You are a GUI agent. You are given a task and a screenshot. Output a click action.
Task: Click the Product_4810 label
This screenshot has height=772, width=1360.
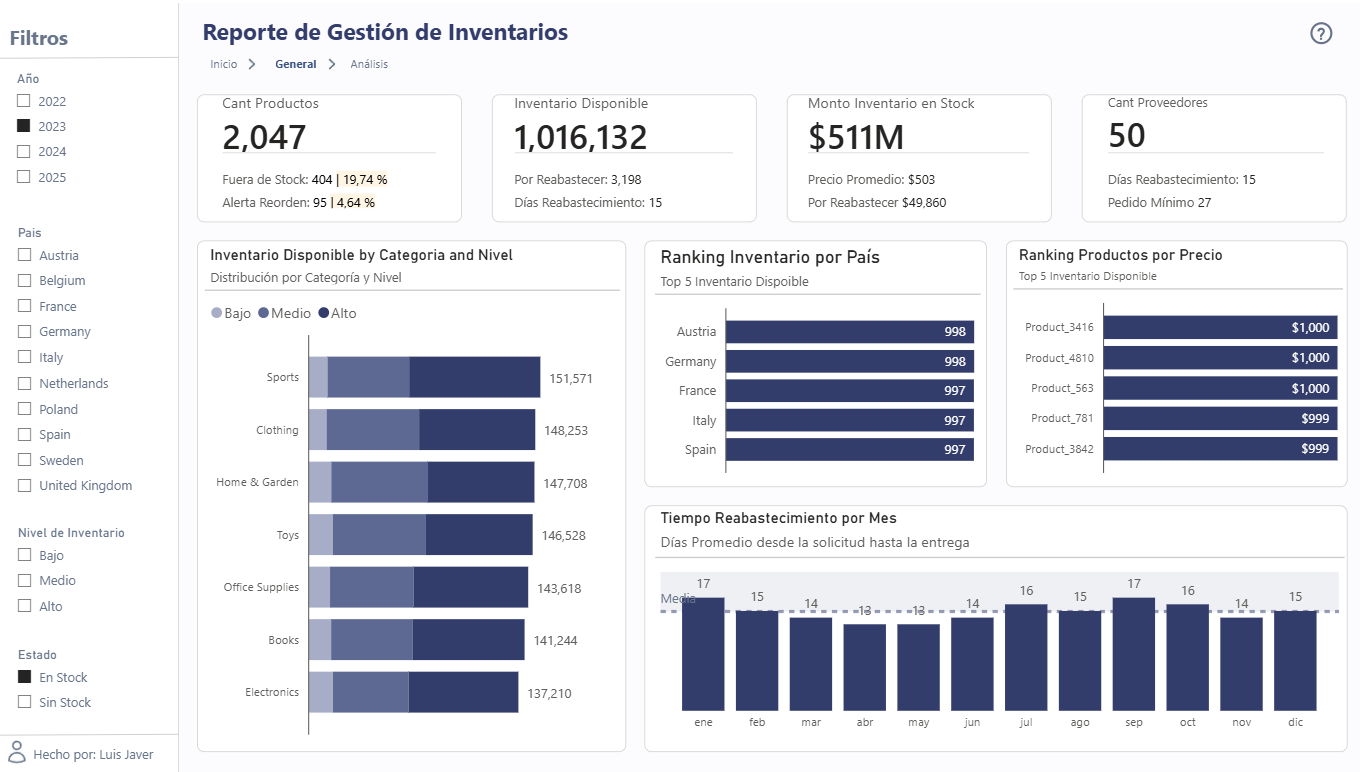(x=1059, y=358)
